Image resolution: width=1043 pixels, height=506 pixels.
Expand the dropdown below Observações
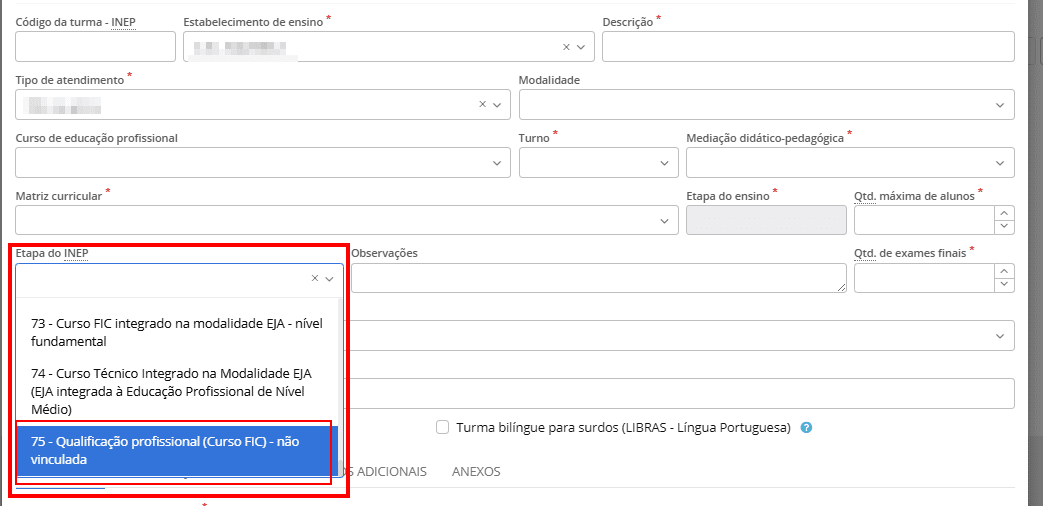(1000, 336)
